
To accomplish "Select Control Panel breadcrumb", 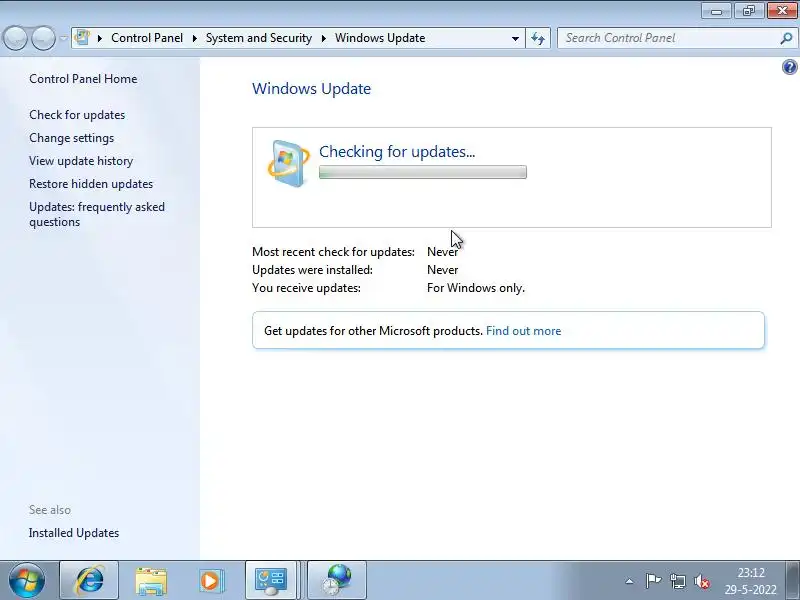I will 147,38.
